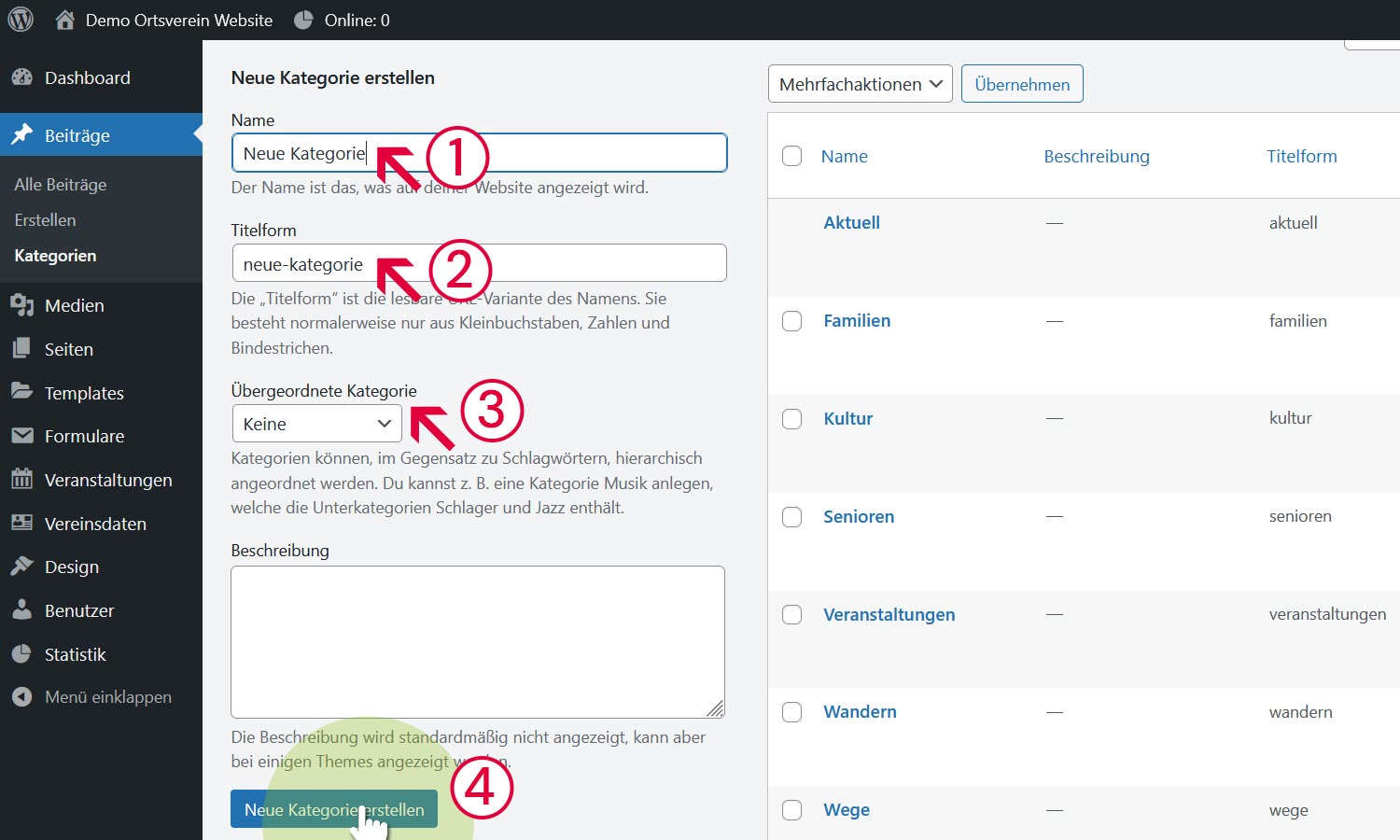Click the Seiten pages icon

click(22, 349)
